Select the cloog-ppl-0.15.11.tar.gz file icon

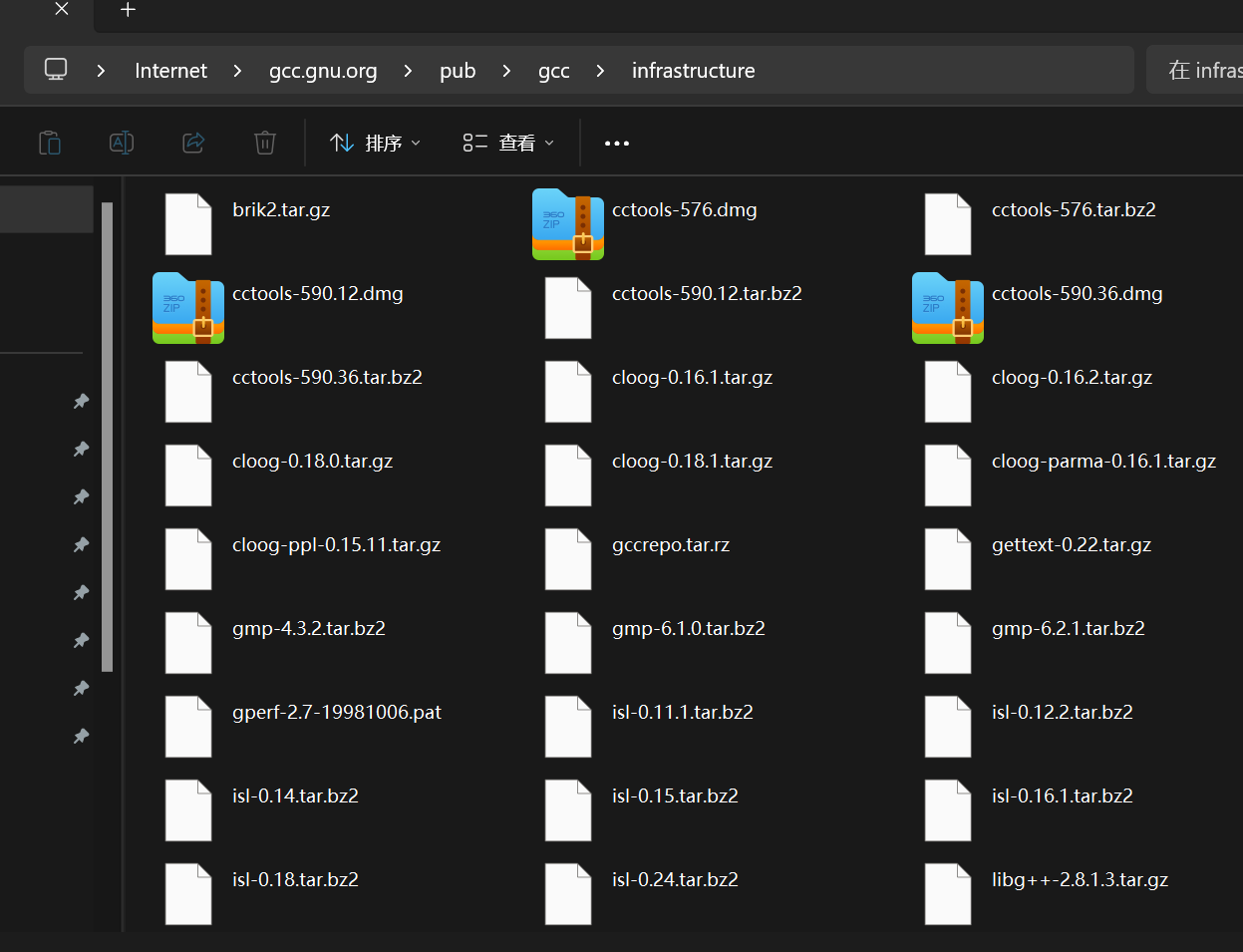point(188,559)
